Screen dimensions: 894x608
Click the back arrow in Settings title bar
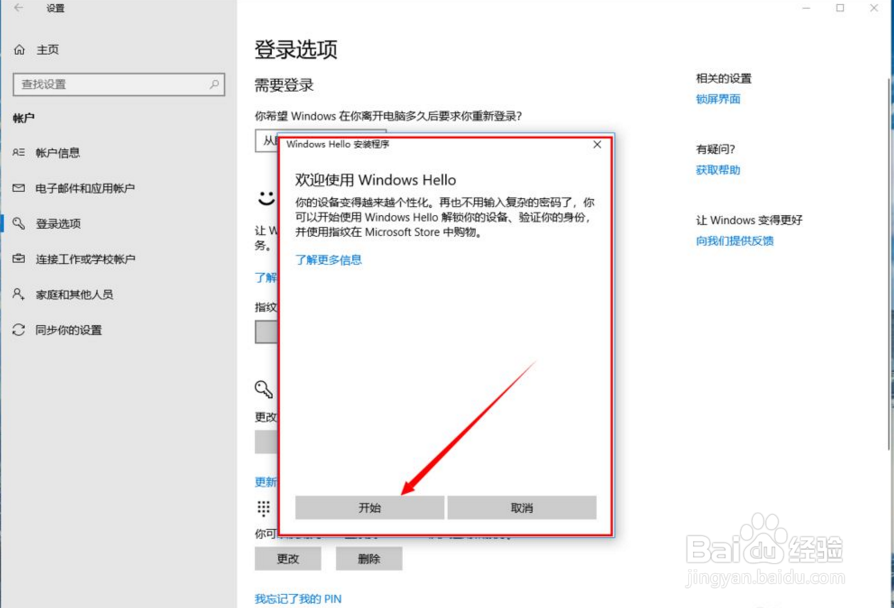18,8
